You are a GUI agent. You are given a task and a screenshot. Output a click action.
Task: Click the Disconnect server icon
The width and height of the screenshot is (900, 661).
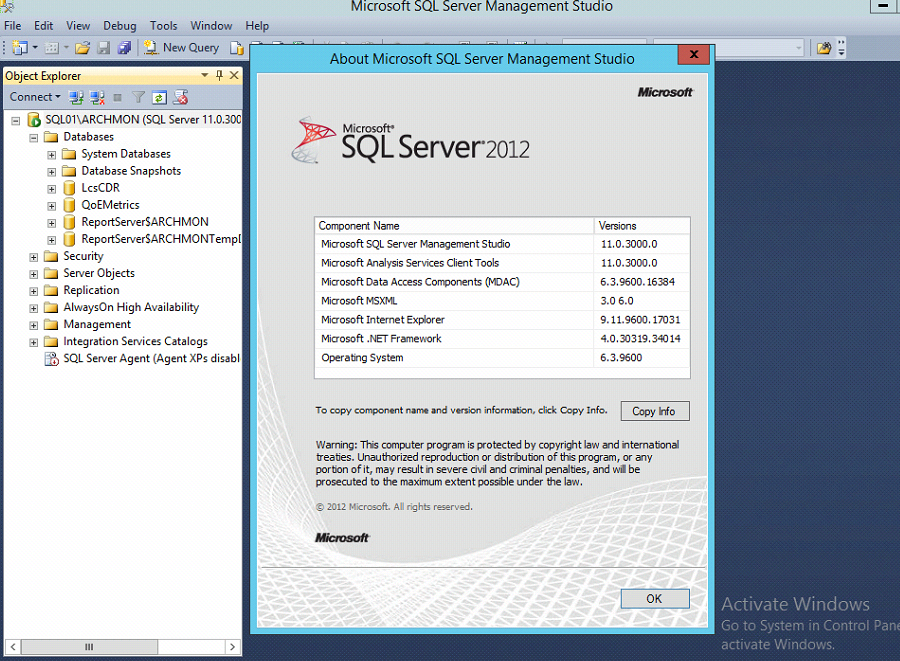(97, 97)
